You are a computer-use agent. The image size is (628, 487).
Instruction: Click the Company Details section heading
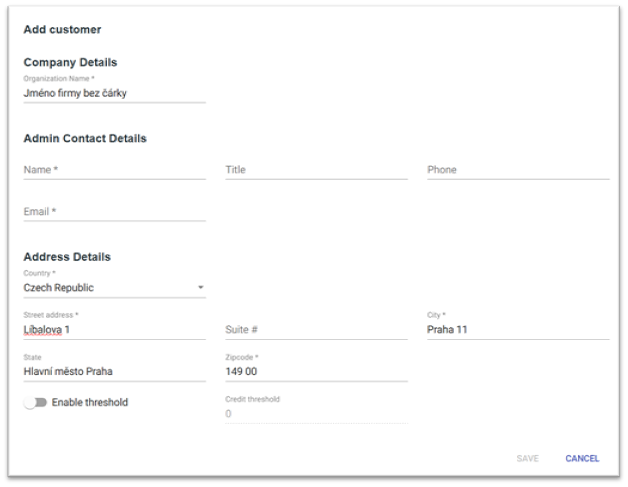70,62
